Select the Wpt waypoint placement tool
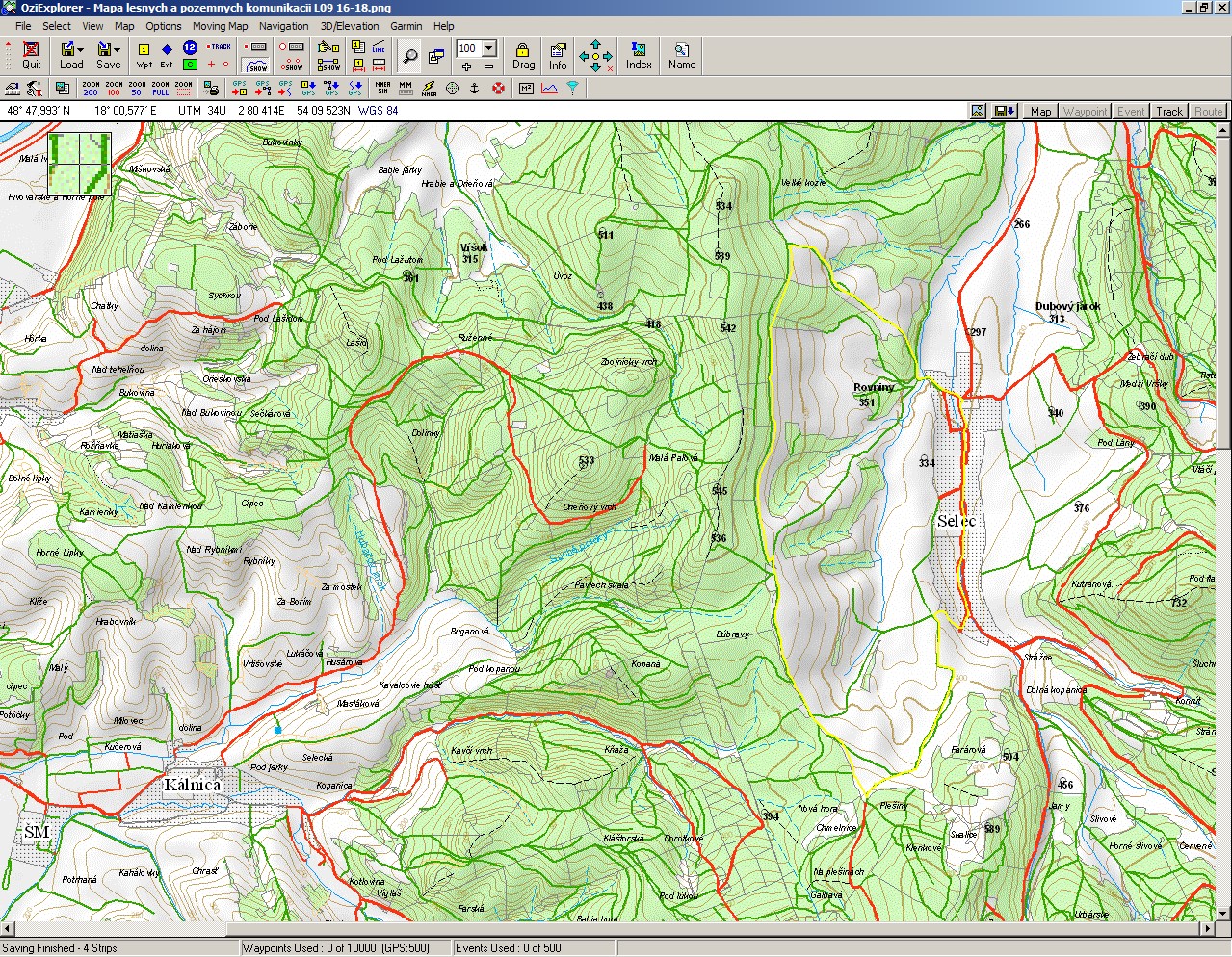This screenshot has height=957, width=1232. coord(144,55)
